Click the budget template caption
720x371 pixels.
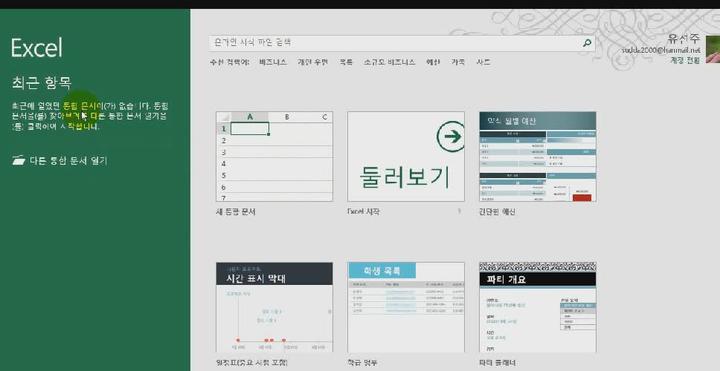click(x=497, y=212)
